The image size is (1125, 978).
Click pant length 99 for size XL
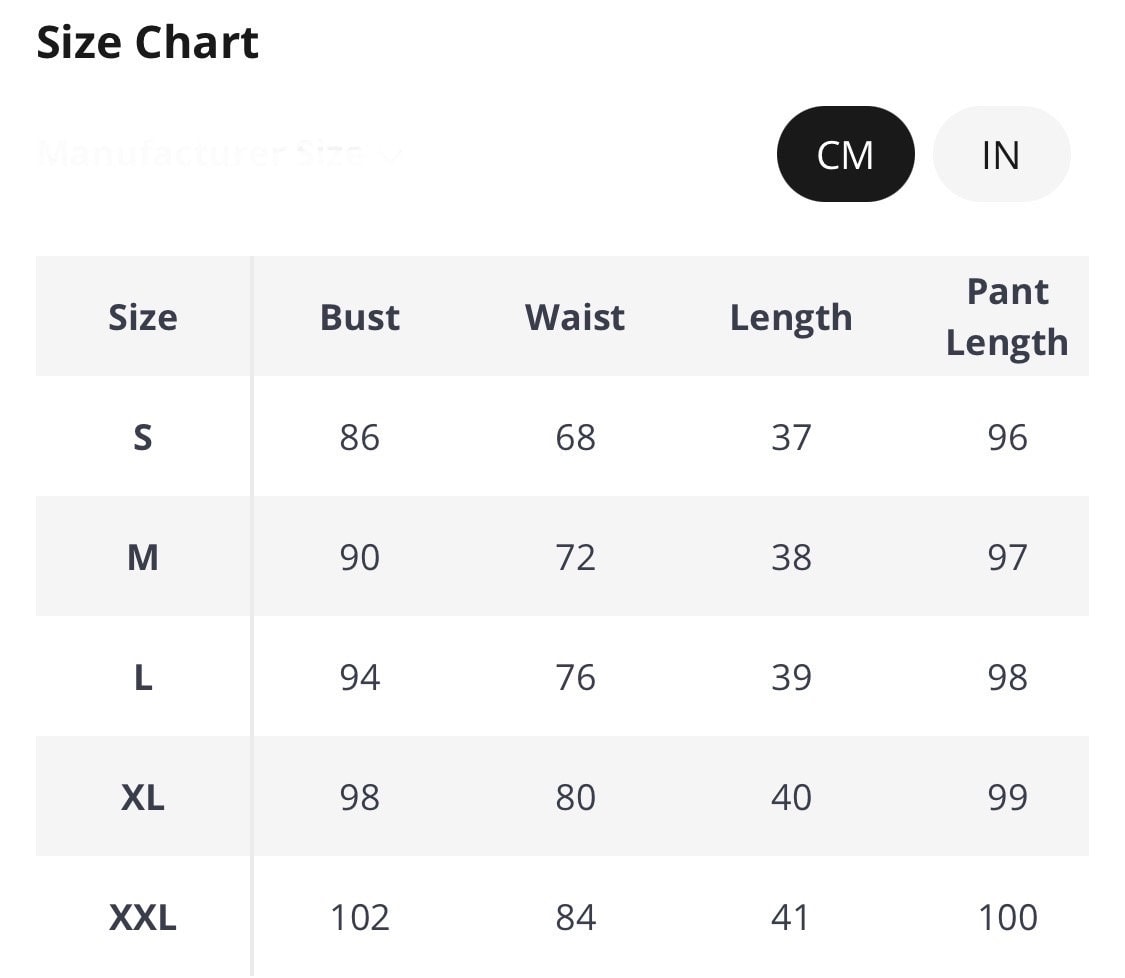tap(1007, 797)
